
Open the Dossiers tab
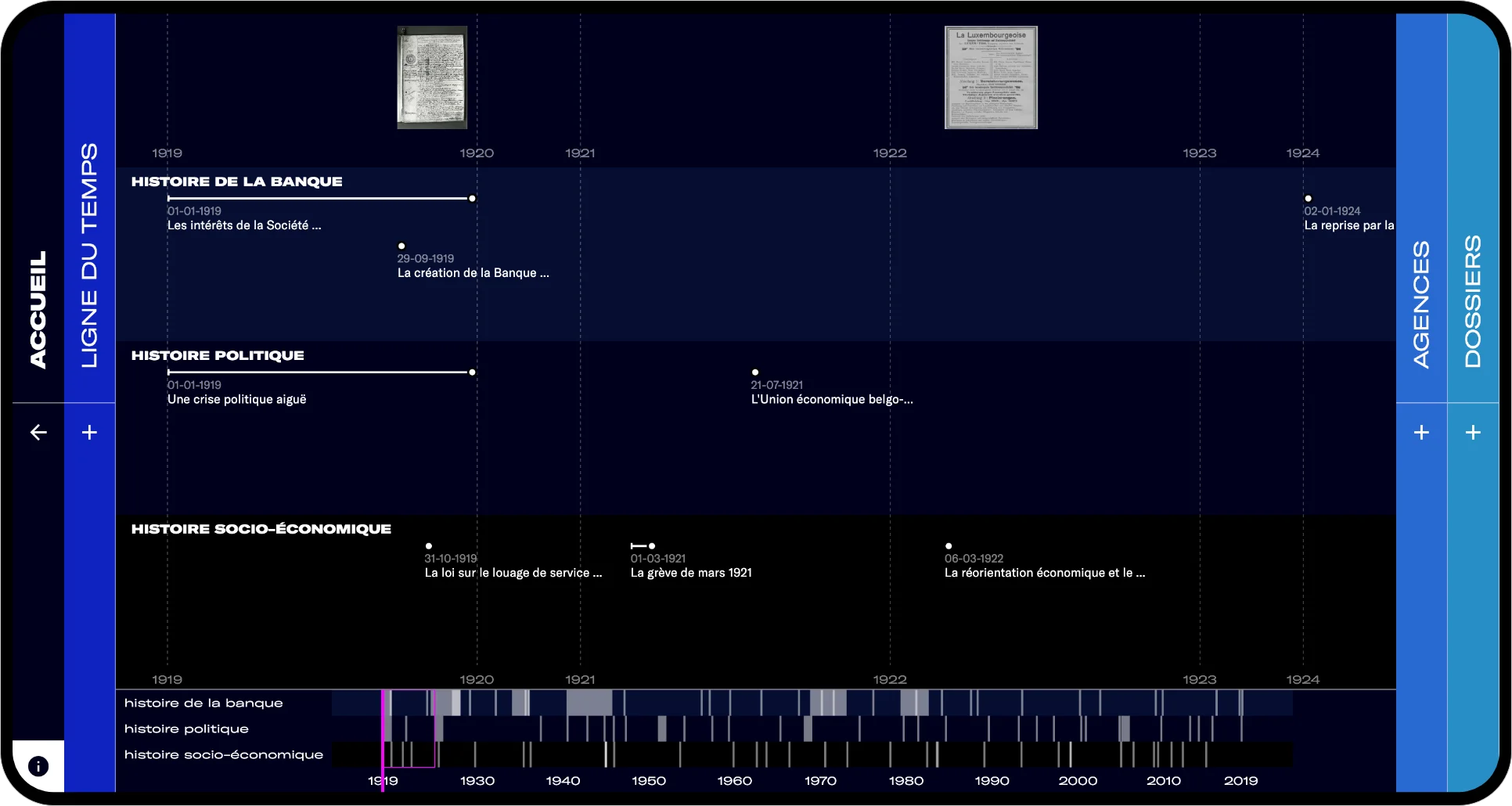1473,300
